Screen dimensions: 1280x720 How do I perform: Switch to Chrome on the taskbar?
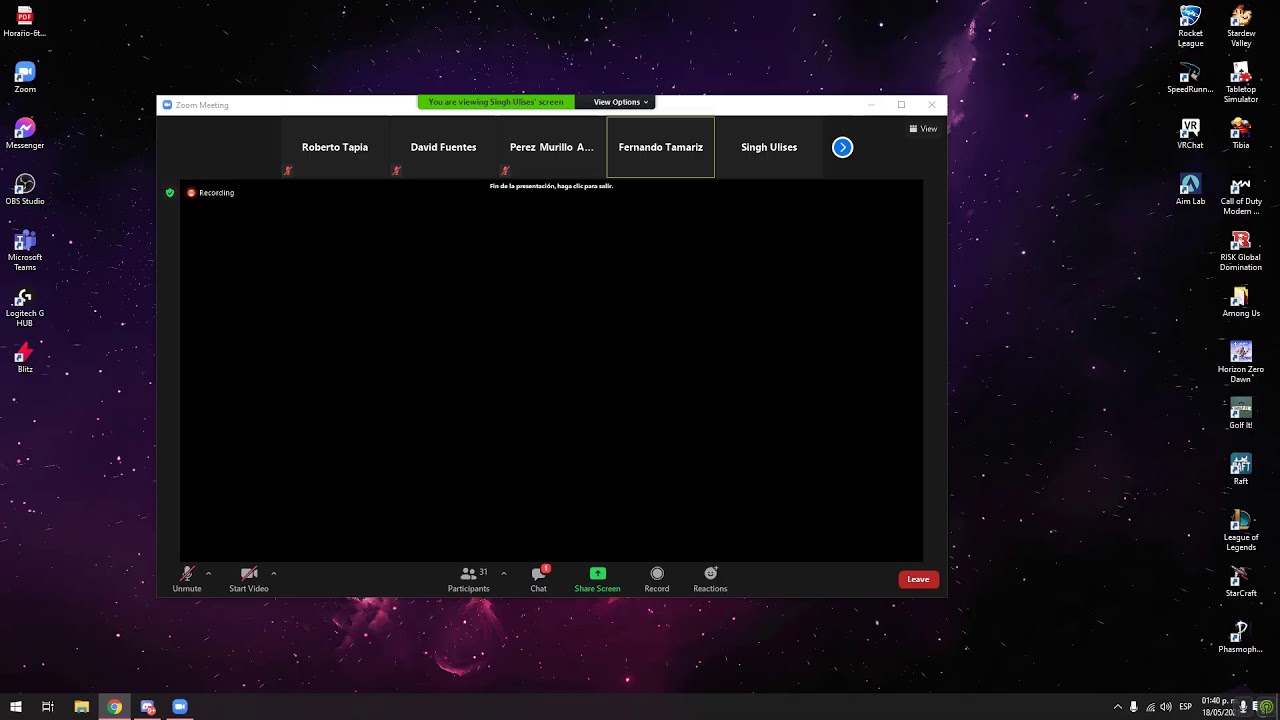point(115,707)
